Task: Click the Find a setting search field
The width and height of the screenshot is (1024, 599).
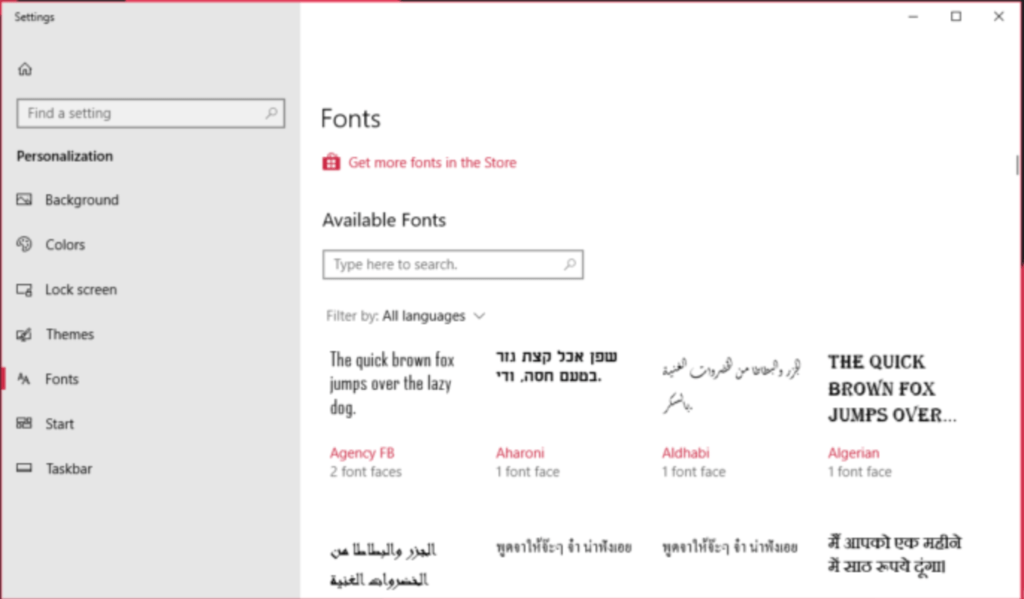Action: [151, 113]
